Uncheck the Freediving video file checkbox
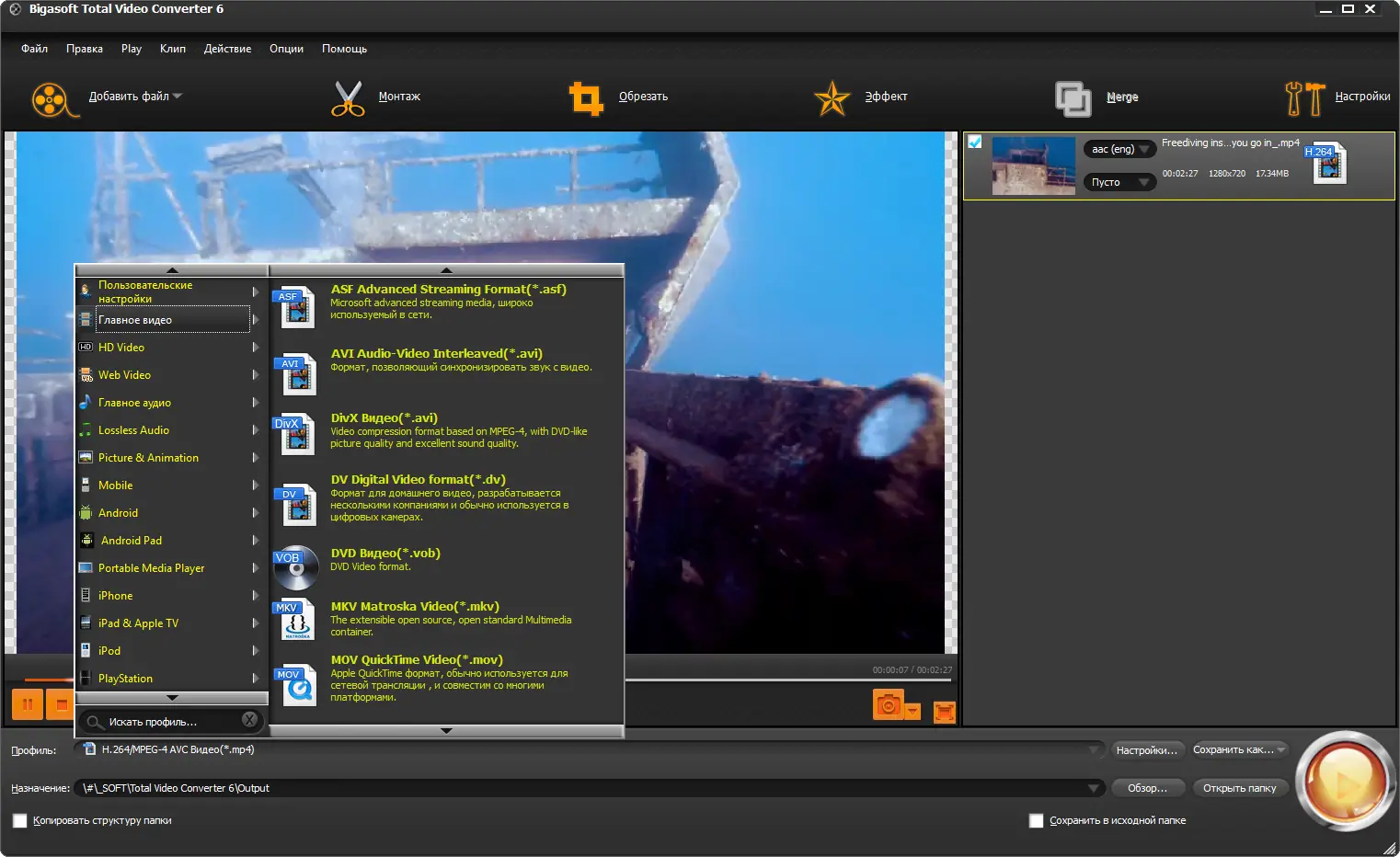This screenshot has width=1400, height=857. tap(975, 142)
